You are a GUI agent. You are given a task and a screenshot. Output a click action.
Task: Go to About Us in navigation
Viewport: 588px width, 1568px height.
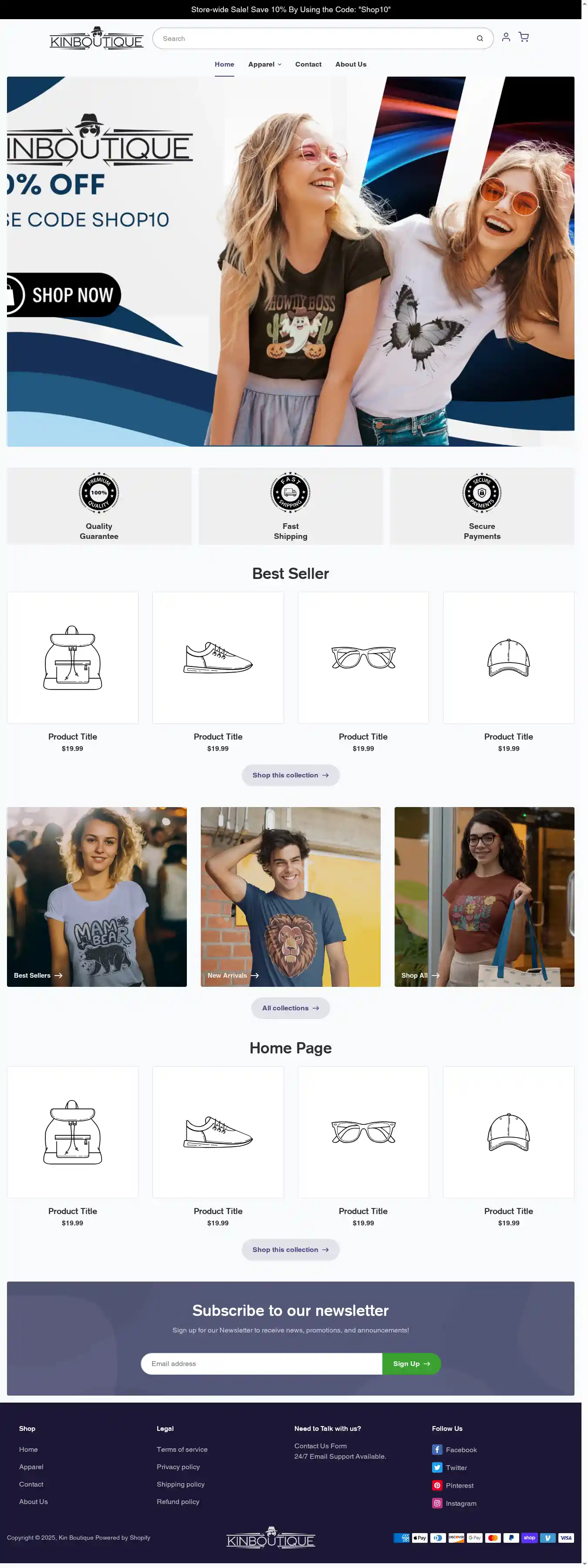tap(351, 64)
